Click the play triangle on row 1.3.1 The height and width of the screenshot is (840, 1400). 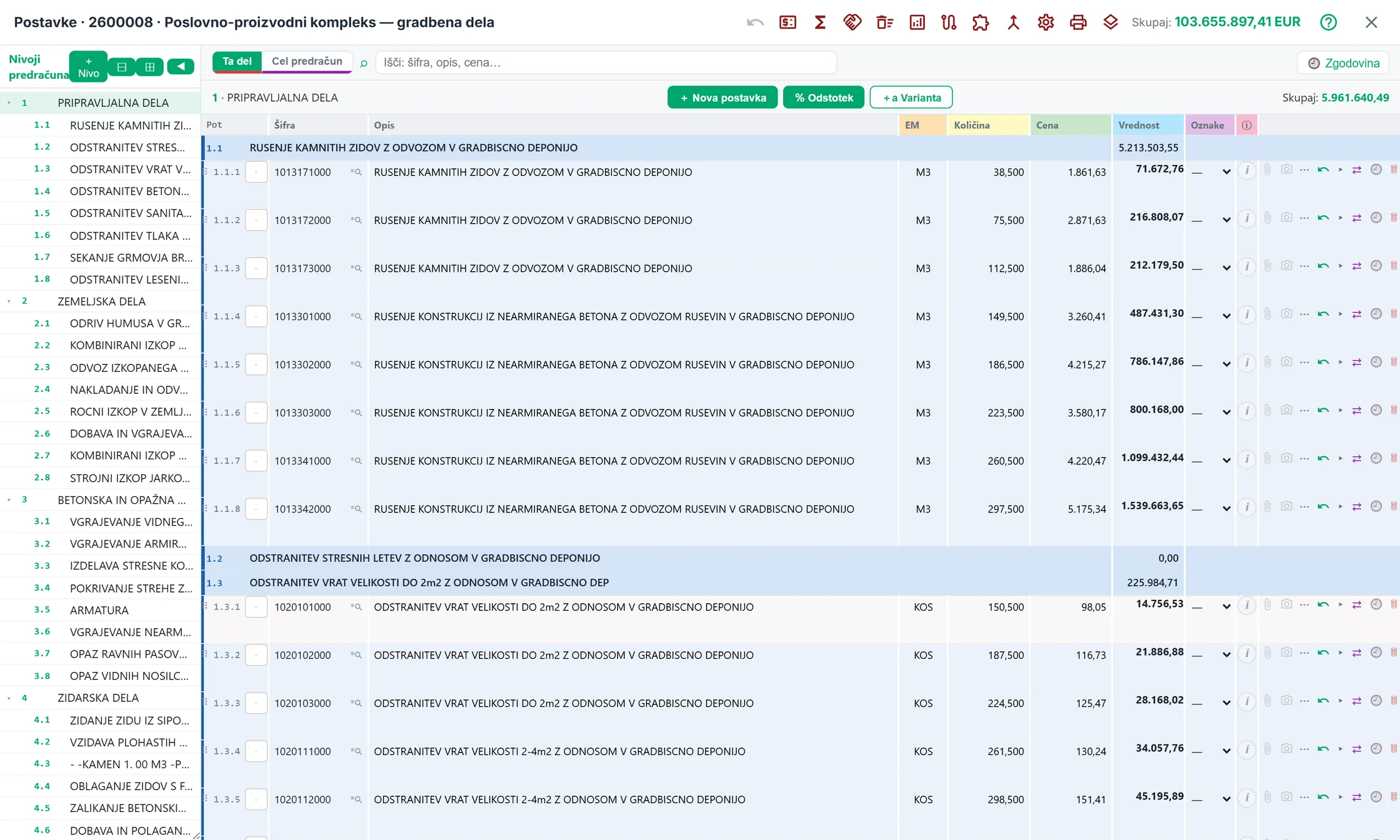[x=1341, y=604]
